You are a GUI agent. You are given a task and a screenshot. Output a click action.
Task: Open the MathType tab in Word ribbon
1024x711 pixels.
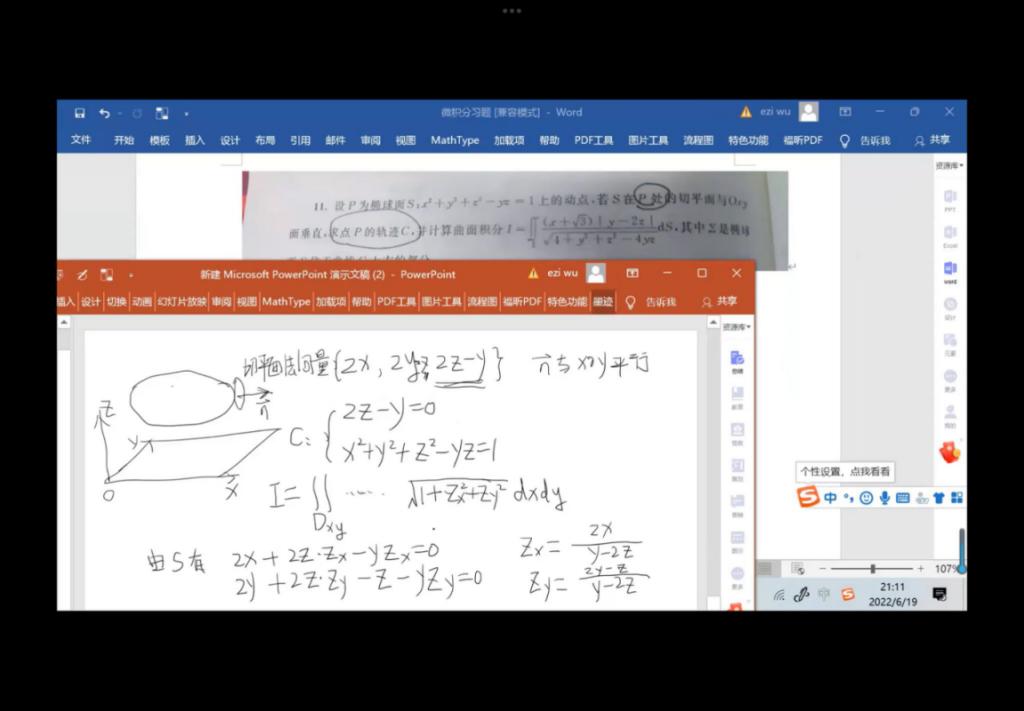click(454, 141)
